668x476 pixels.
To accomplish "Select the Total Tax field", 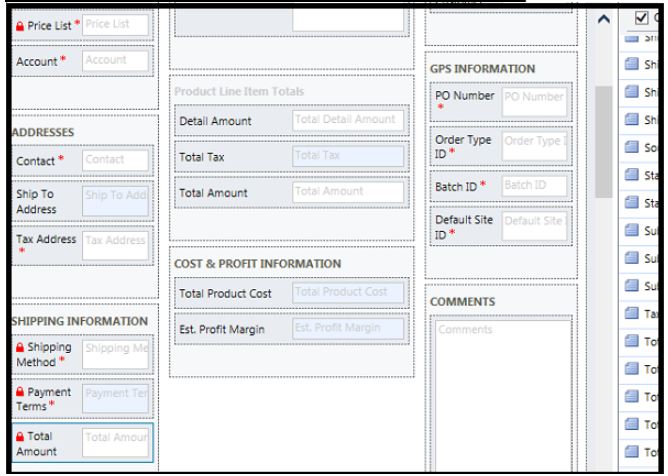I will [x=349, y=157].
